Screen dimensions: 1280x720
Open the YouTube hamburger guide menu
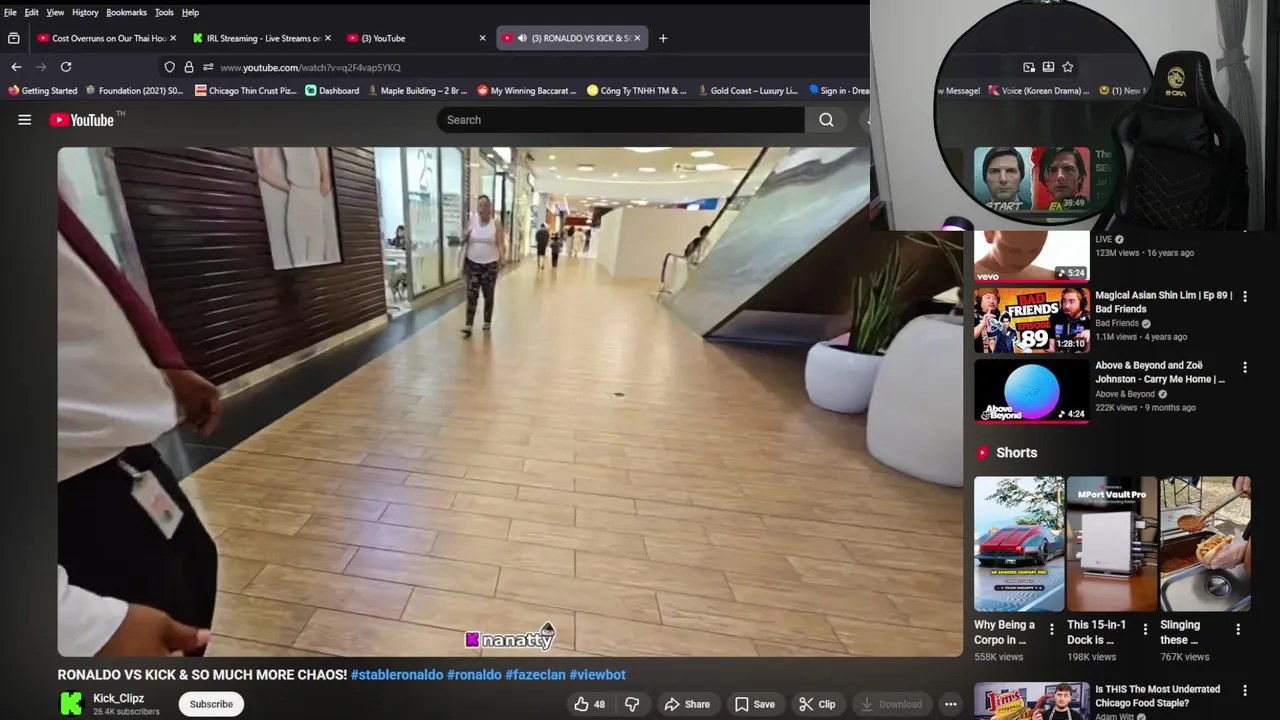point(25,120)
